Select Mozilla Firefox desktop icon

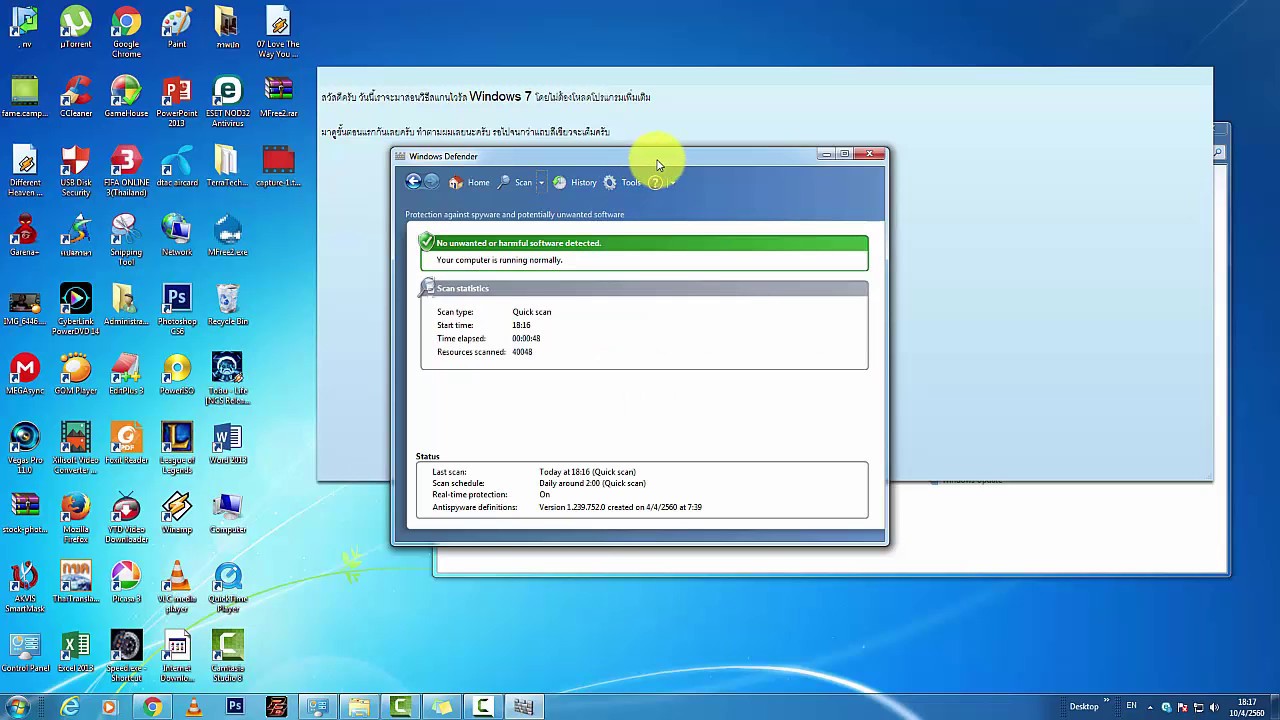tap(76, 518)
